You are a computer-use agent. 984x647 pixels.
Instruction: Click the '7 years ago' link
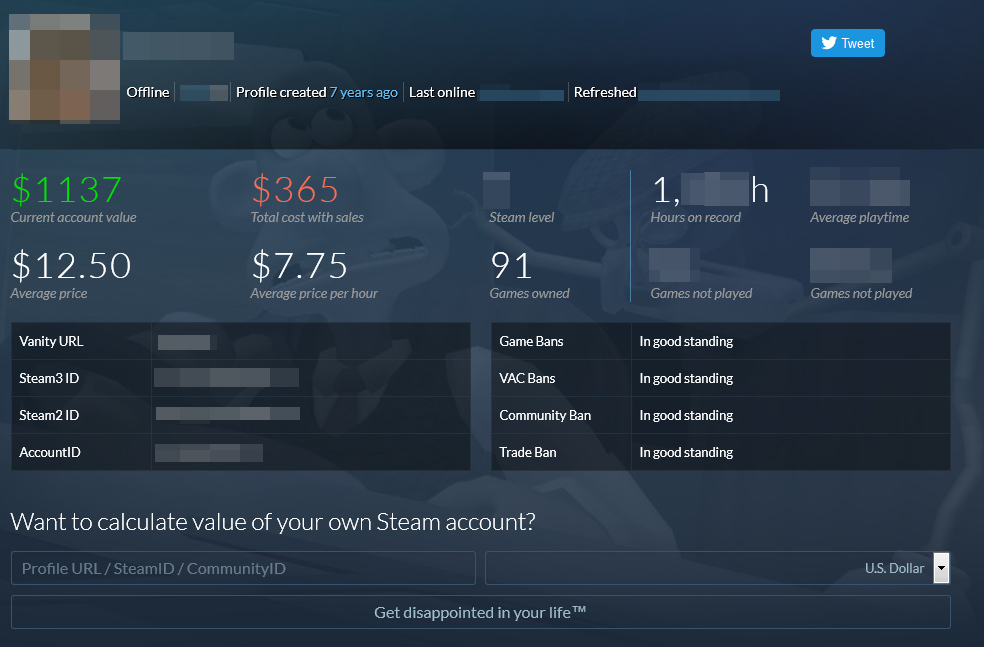point(364,92)
